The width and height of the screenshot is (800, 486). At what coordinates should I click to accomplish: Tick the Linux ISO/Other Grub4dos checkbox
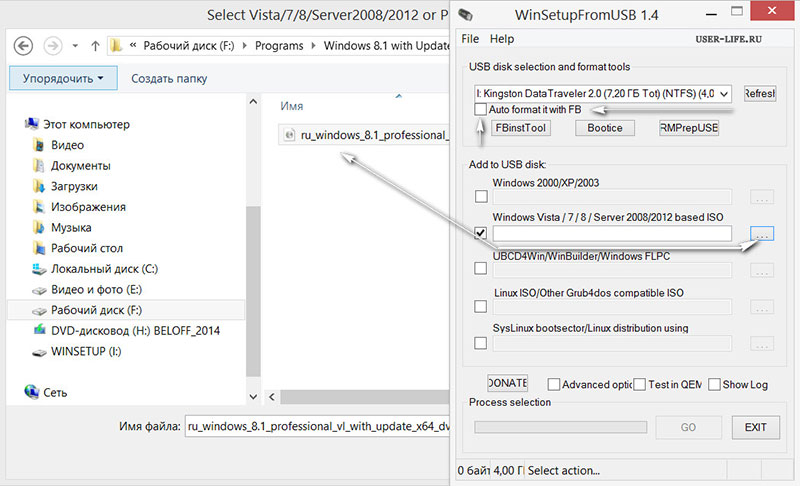pos(481,306)
